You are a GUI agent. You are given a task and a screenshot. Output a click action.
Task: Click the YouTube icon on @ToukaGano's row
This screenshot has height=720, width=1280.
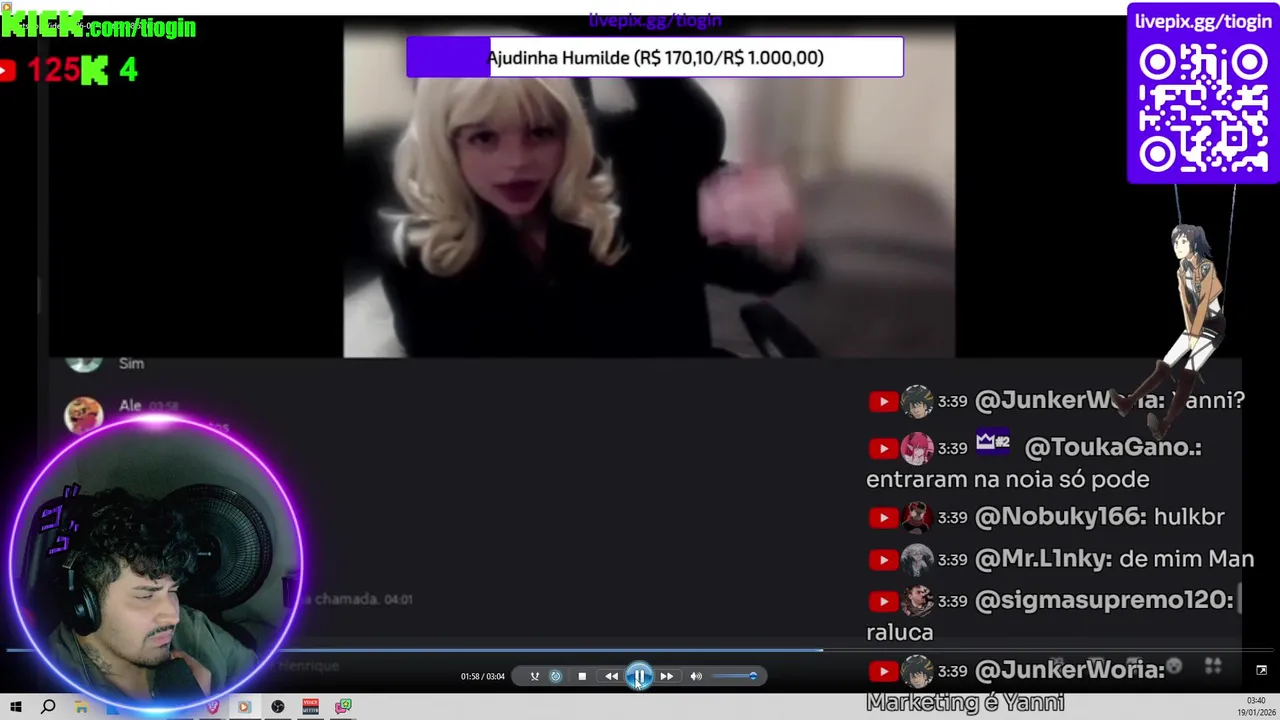(x=882, y=448)
